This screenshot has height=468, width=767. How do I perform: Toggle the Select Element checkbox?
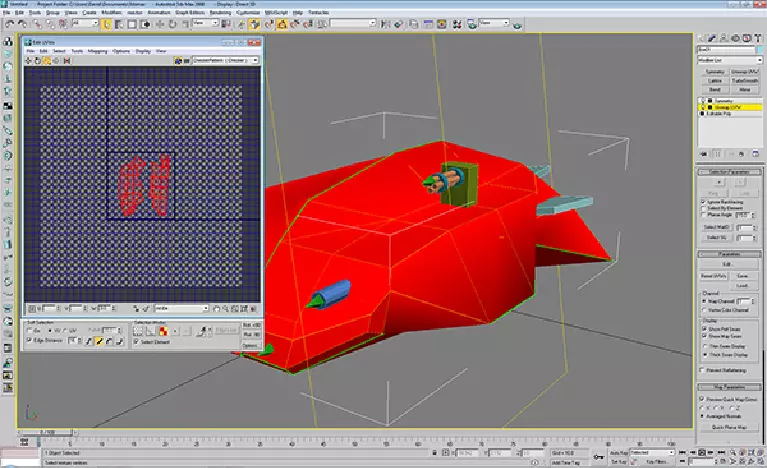pos(137,341)
